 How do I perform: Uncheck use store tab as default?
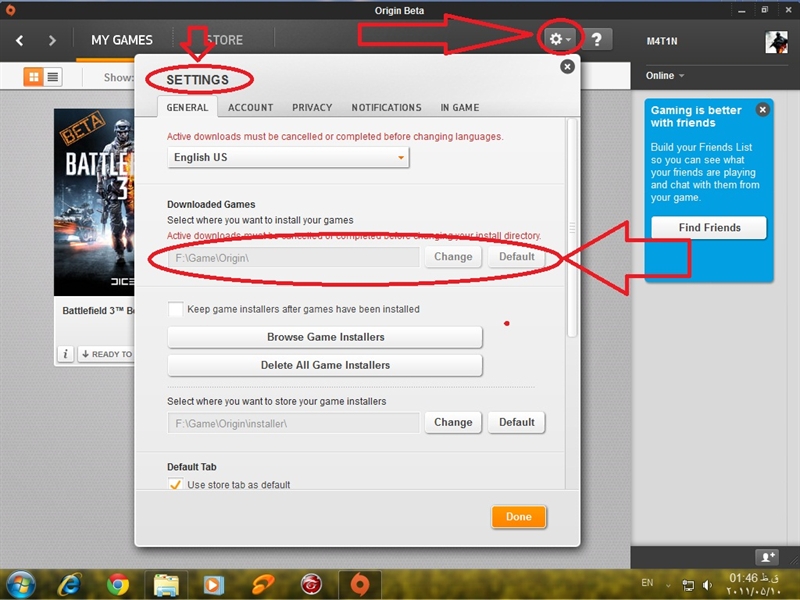click(x=176, y=485)
